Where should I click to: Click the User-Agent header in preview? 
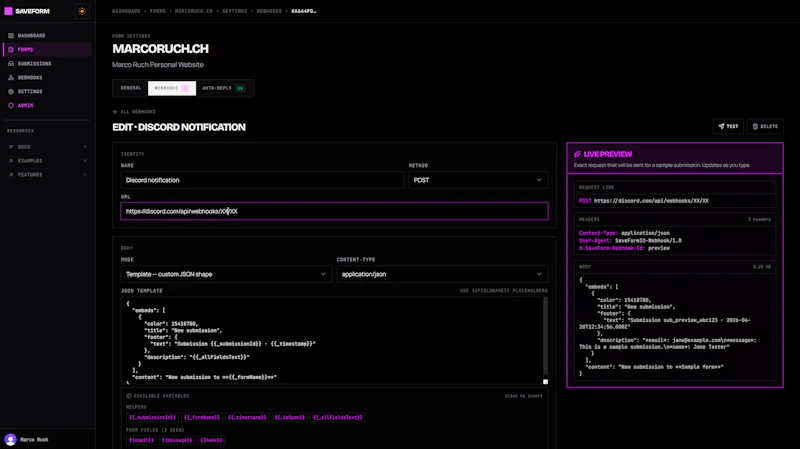click(x=630, y=240)
